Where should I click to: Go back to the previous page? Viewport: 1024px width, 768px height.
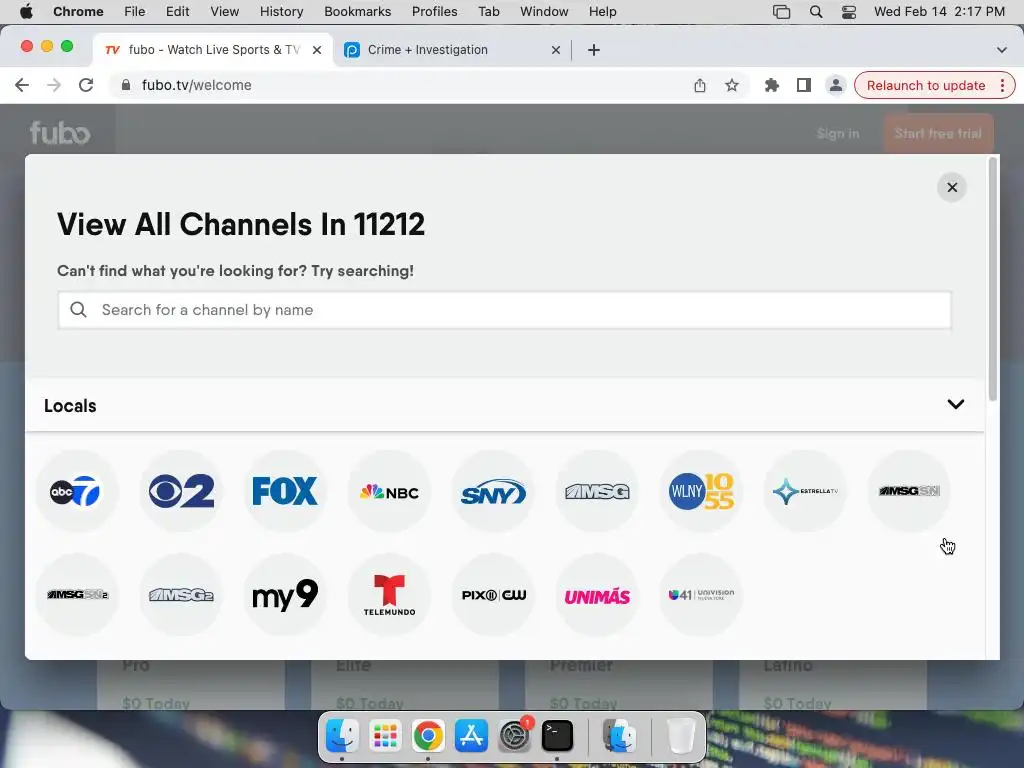click(22, 85)
